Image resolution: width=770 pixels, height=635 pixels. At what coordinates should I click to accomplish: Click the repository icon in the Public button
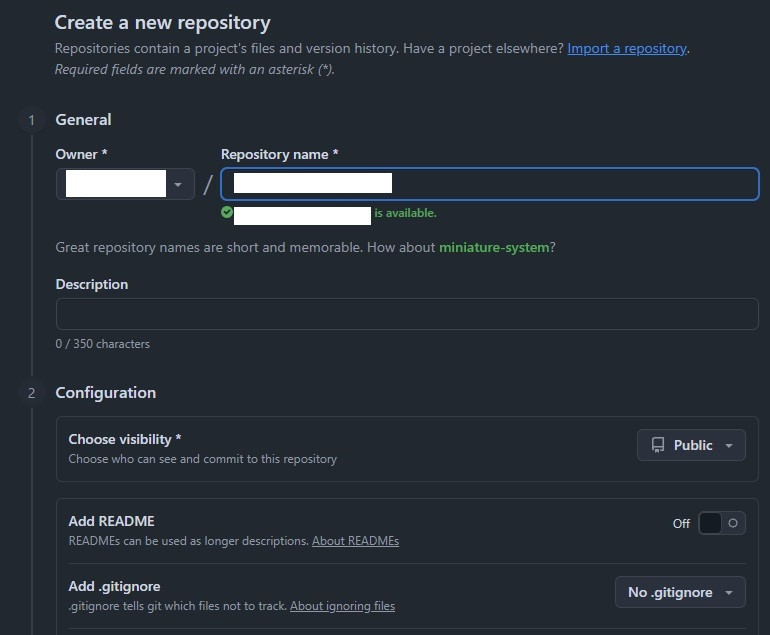pos(658,445)
